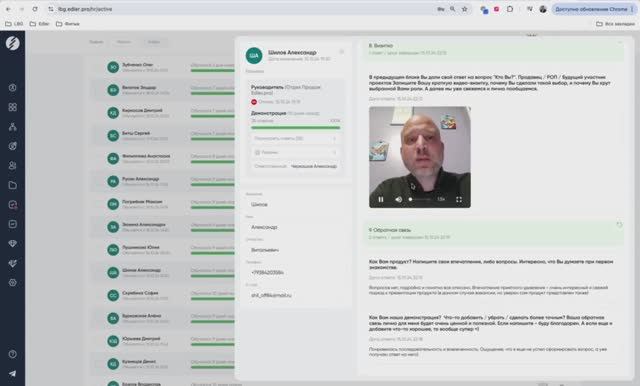
Task: Open the Chrome profile avatar
Action: (543, 9)
